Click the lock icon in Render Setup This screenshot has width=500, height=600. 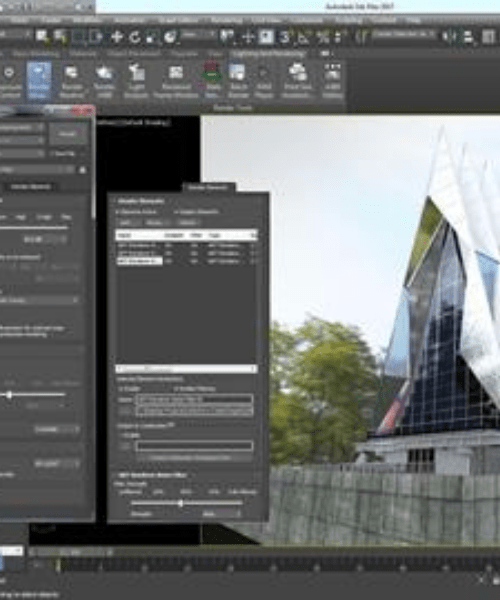pyautogui.click(x=83, y=170)
